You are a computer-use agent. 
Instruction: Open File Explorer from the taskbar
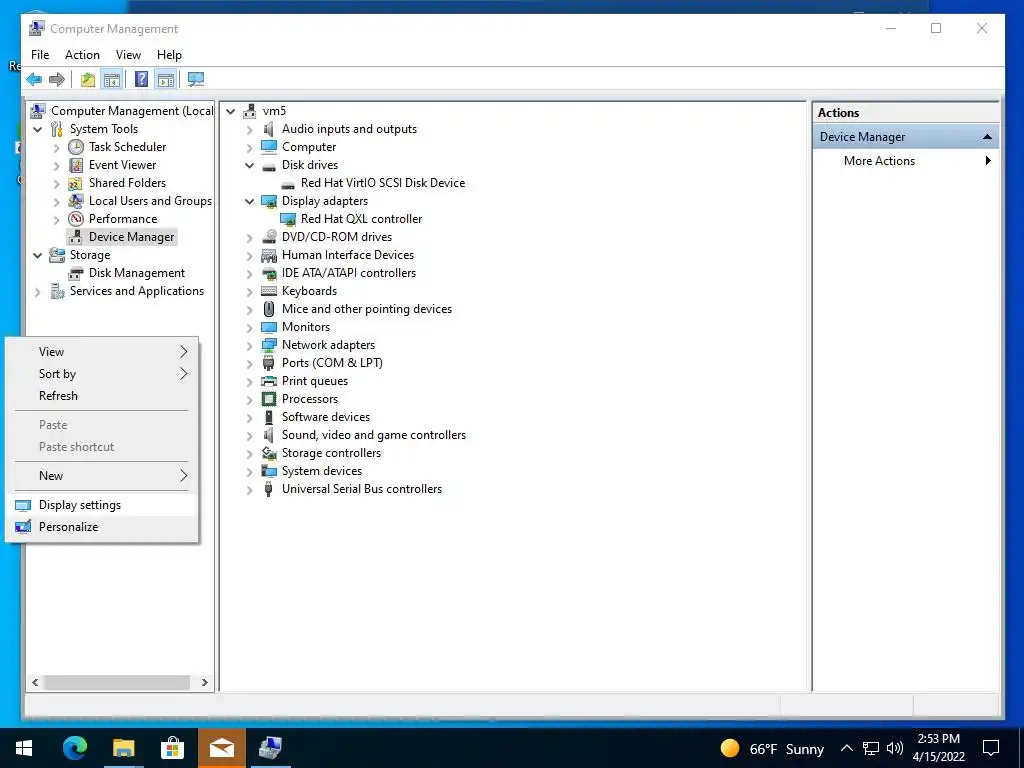point(123,748)
